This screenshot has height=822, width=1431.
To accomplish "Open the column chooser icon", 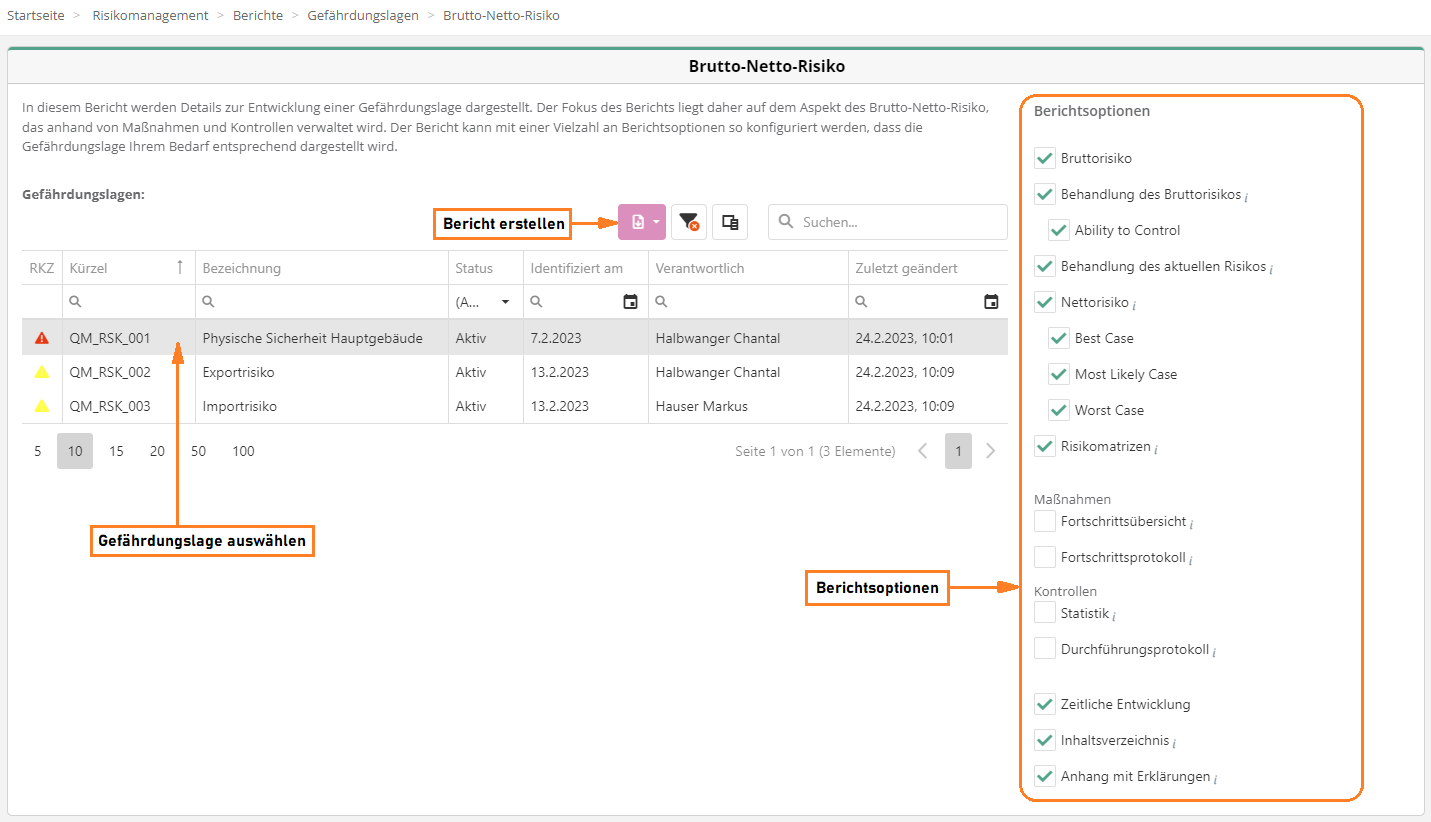I will point(730,222).
